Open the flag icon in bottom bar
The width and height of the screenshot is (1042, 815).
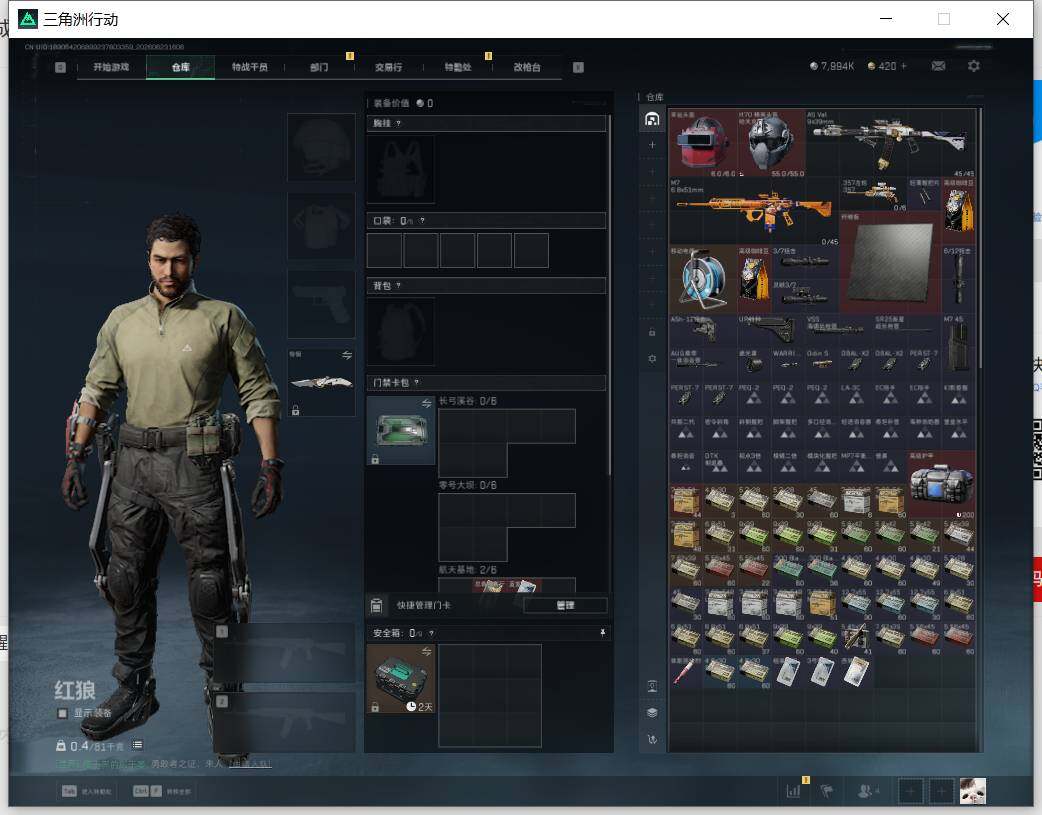(x=827, y=791)
